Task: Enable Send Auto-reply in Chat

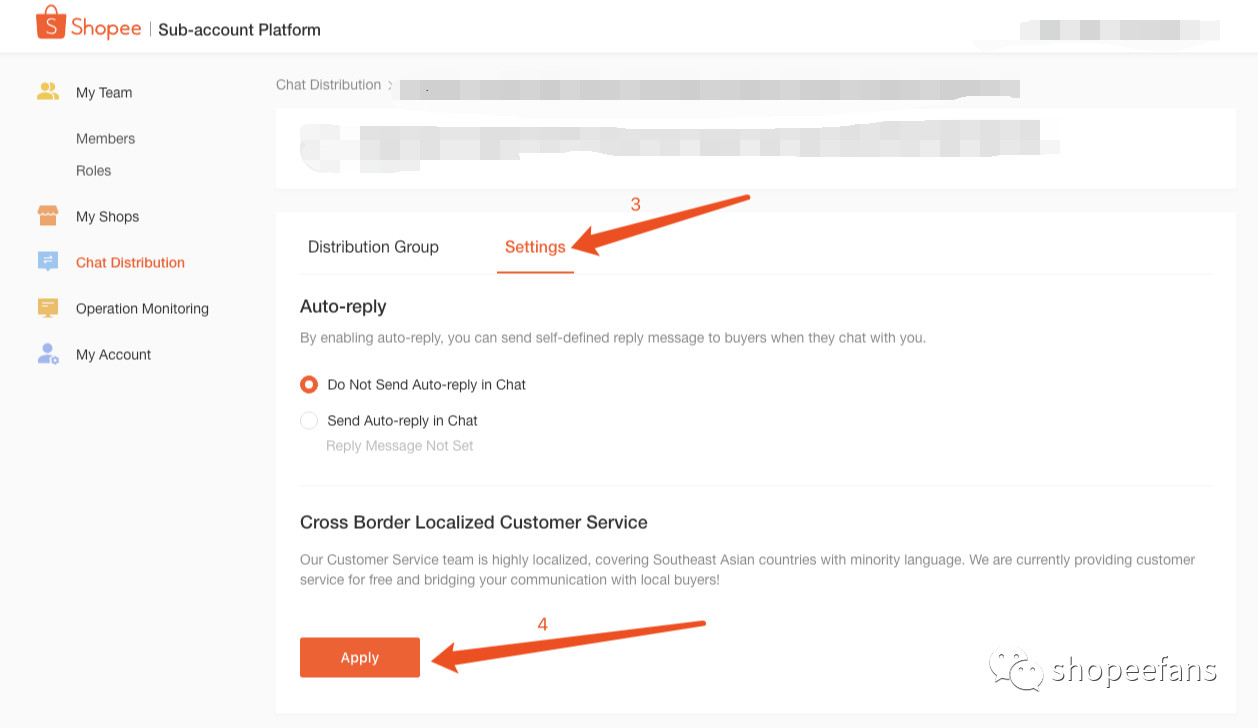Action: coord(309,420)
